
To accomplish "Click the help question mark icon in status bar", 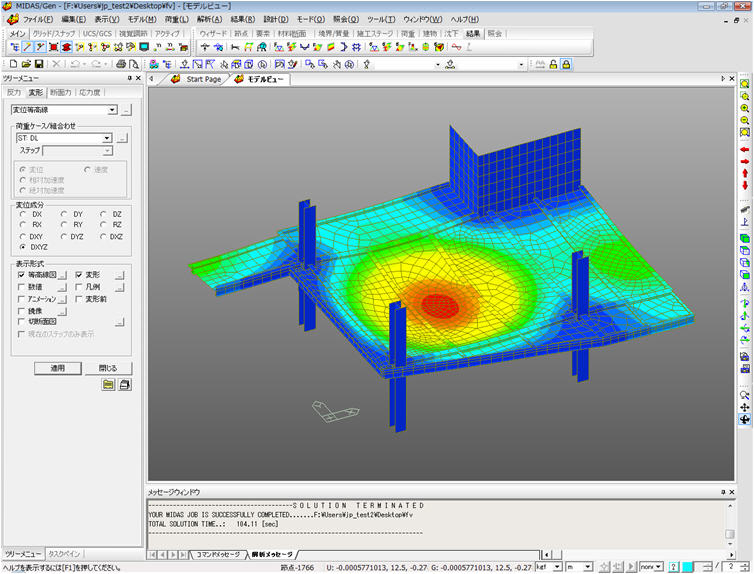I will coord(674,567).
